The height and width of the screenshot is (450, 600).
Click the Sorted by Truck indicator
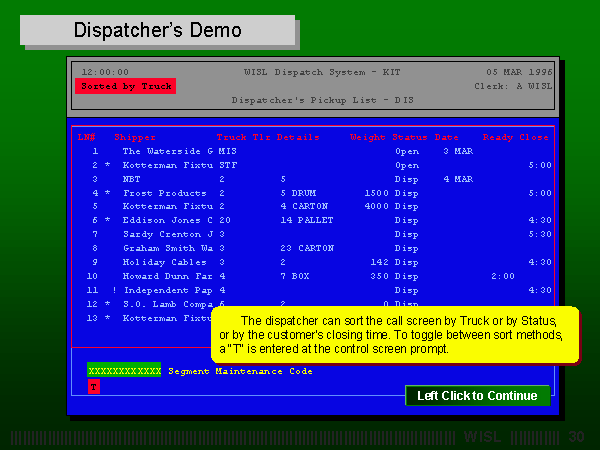coord(126,86)
